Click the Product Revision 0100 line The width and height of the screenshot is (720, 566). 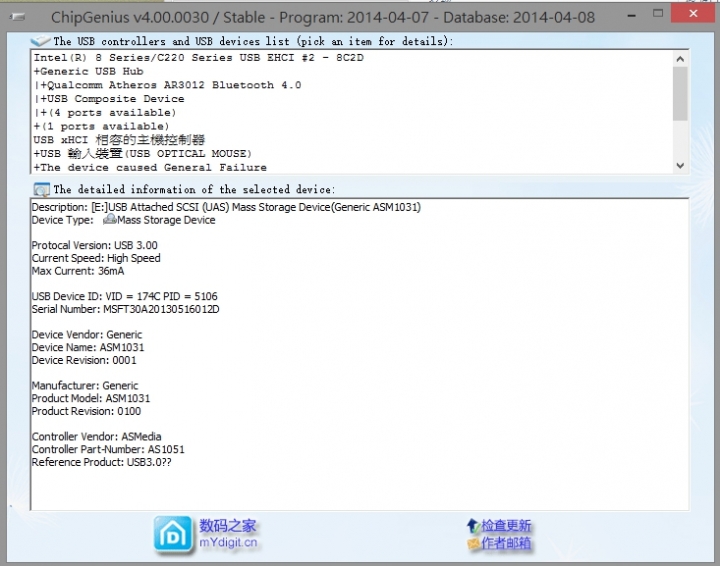click(x=86, y=411)
